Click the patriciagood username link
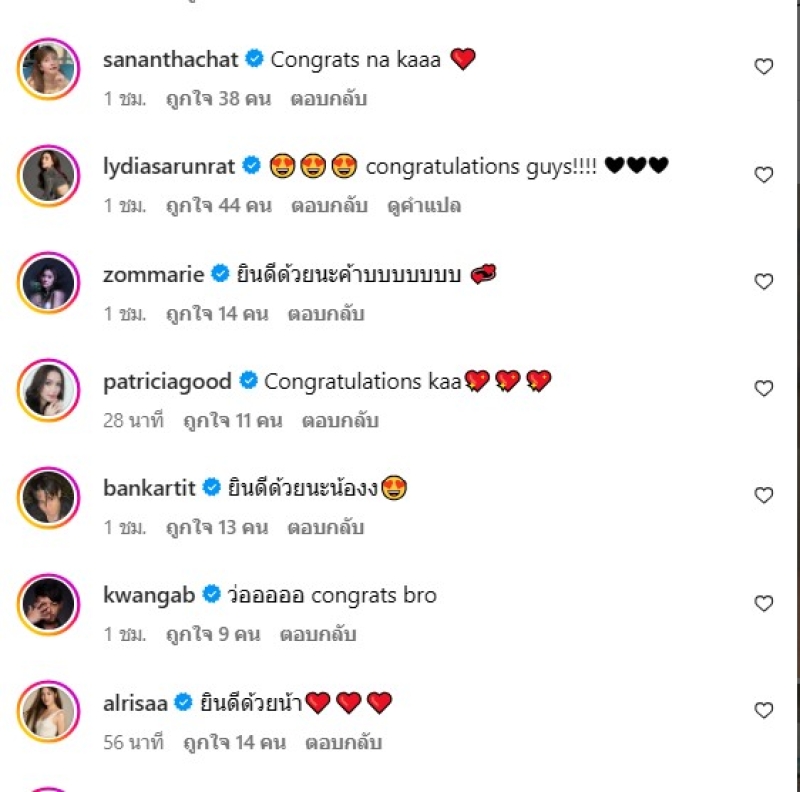This screenshot has width=800, height=792. tap(167, 381)
